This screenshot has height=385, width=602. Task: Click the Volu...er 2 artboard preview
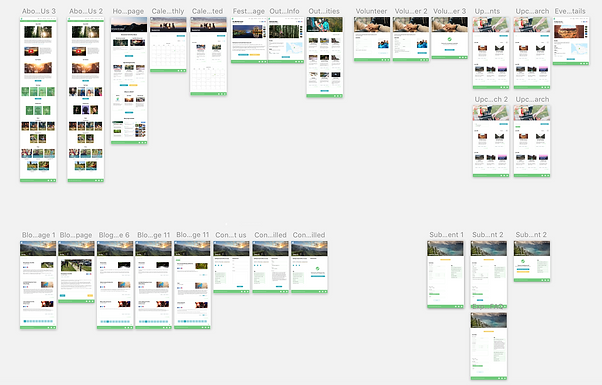(x=411, y=39)
